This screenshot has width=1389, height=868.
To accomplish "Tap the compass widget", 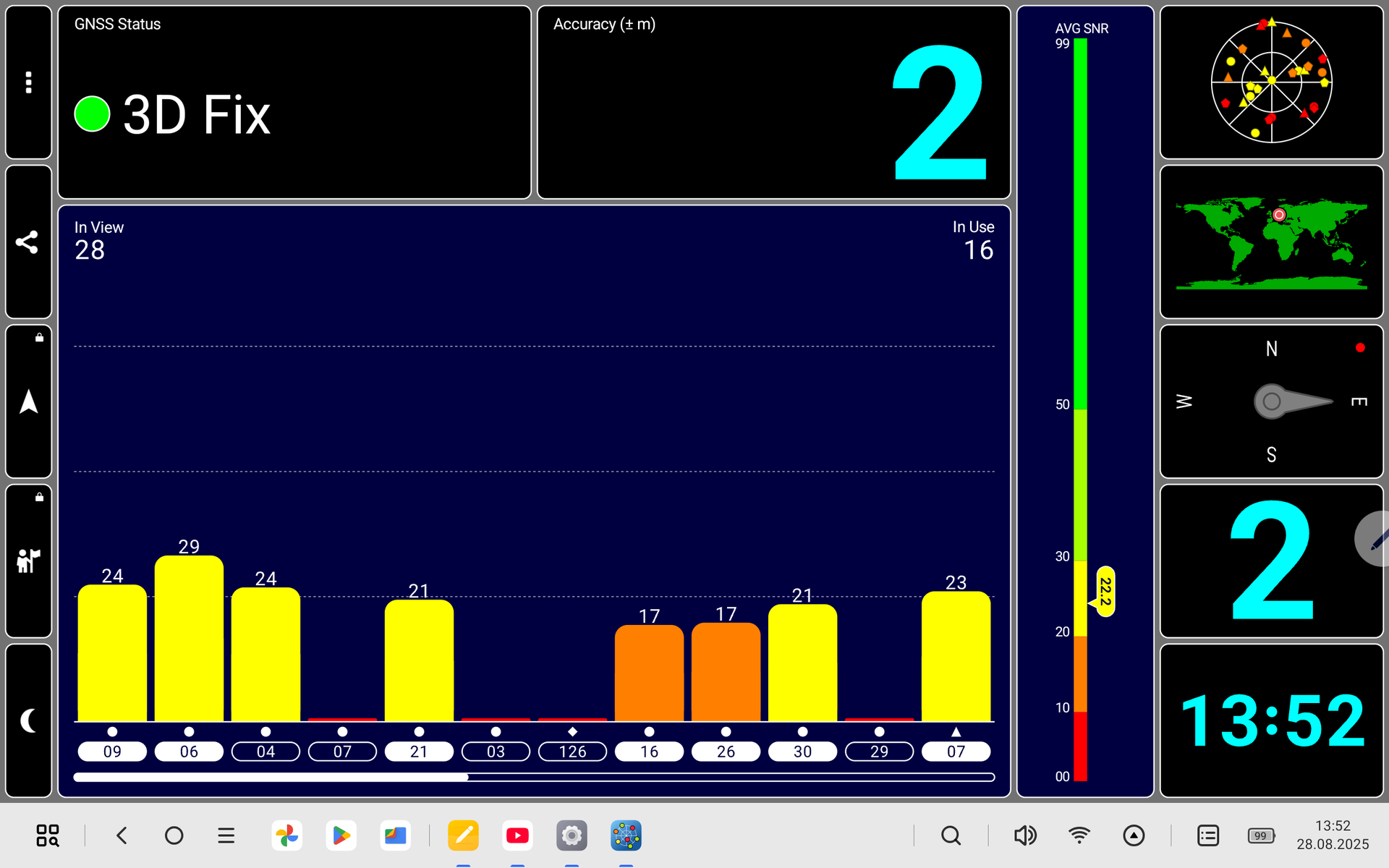I will point(1271,401).
